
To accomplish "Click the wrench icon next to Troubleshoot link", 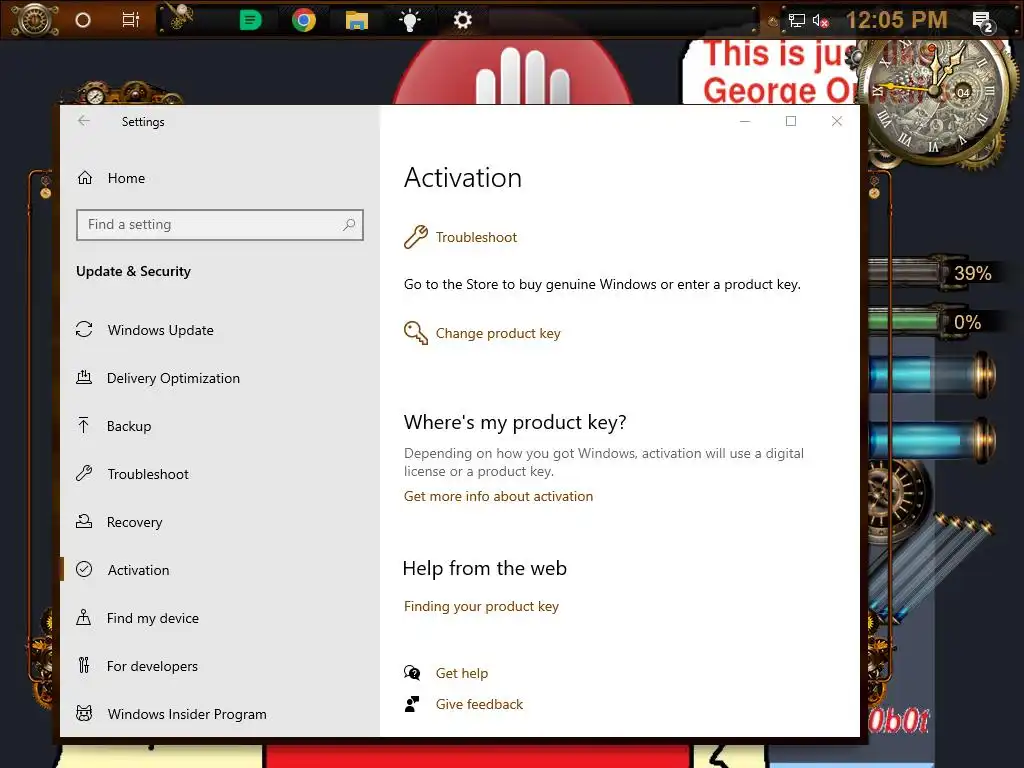I will pyautogui.click(x=415, y=237).
